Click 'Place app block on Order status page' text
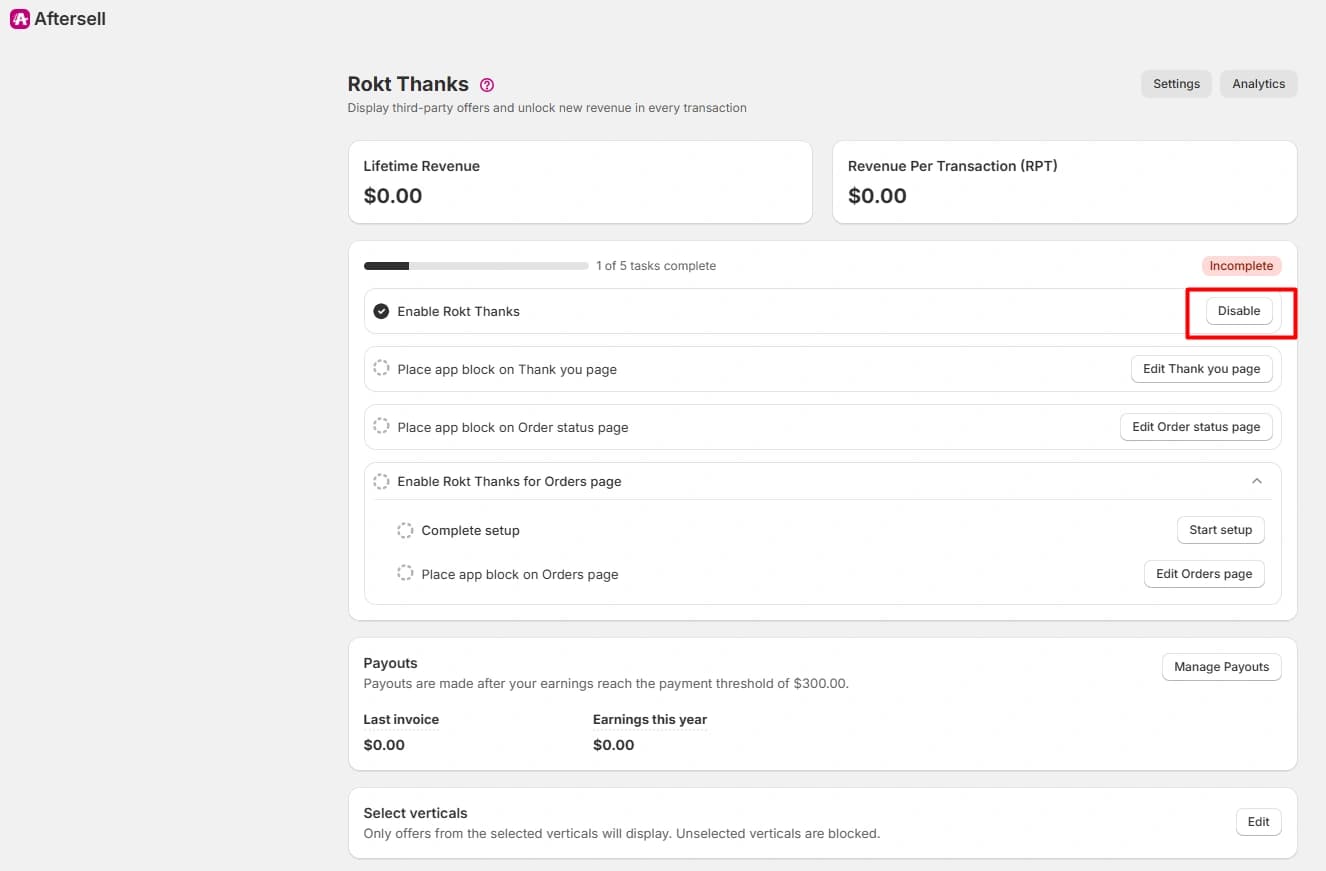1326x871 pixels. tap(513, 427)
